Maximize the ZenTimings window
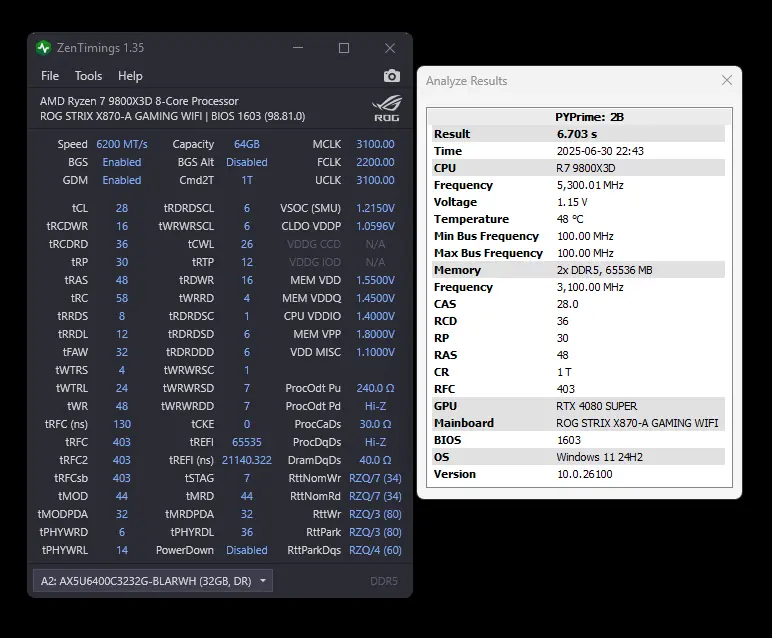This screenshot has height=638, width=772. (x=344, y=48)
